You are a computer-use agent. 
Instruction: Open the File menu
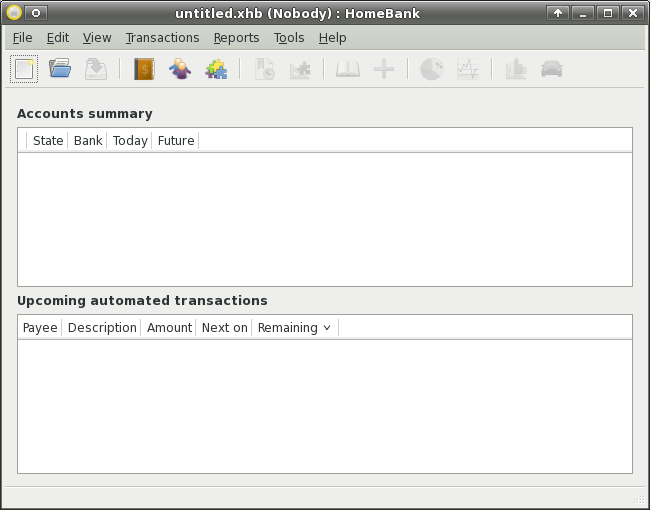(x=22, y=38)
